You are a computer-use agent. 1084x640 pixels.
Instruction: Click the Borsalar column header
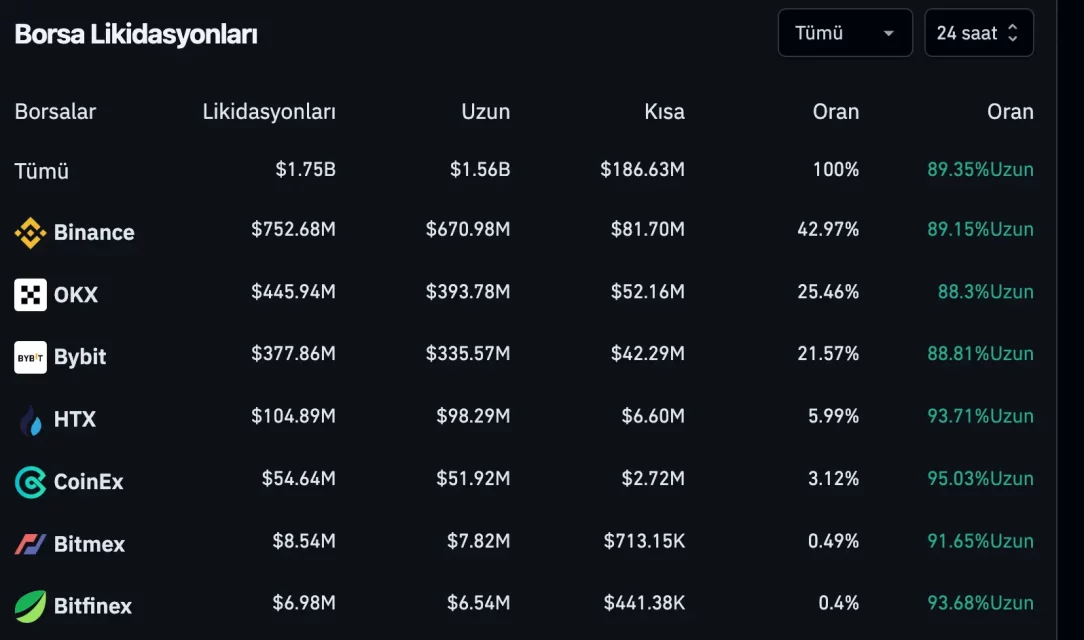coord(55,112)
